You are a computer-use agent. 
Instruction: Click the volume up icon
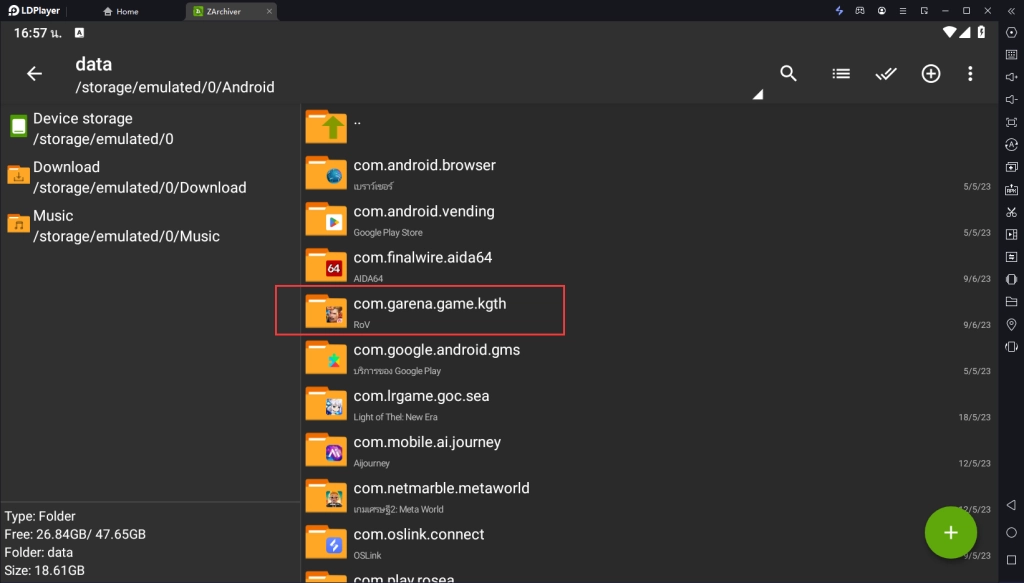point(1011,77)
